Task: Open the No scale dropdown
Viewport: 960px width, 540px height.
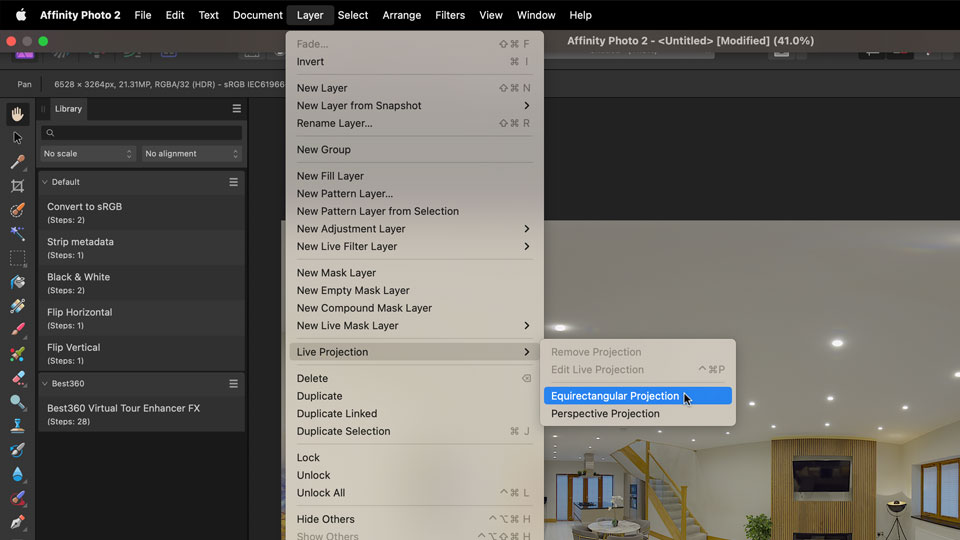Action: [x=88, y=154]
